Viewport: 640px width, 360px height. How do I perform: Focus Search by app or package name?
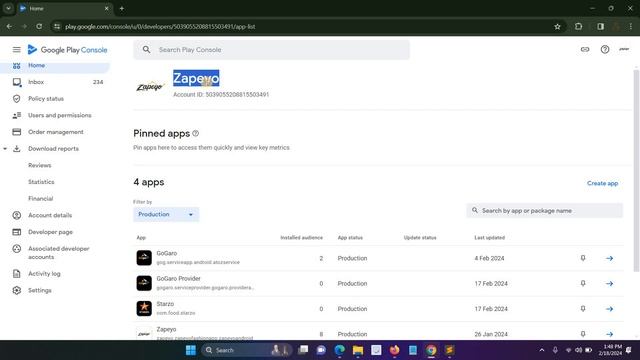tap(544, 211)
